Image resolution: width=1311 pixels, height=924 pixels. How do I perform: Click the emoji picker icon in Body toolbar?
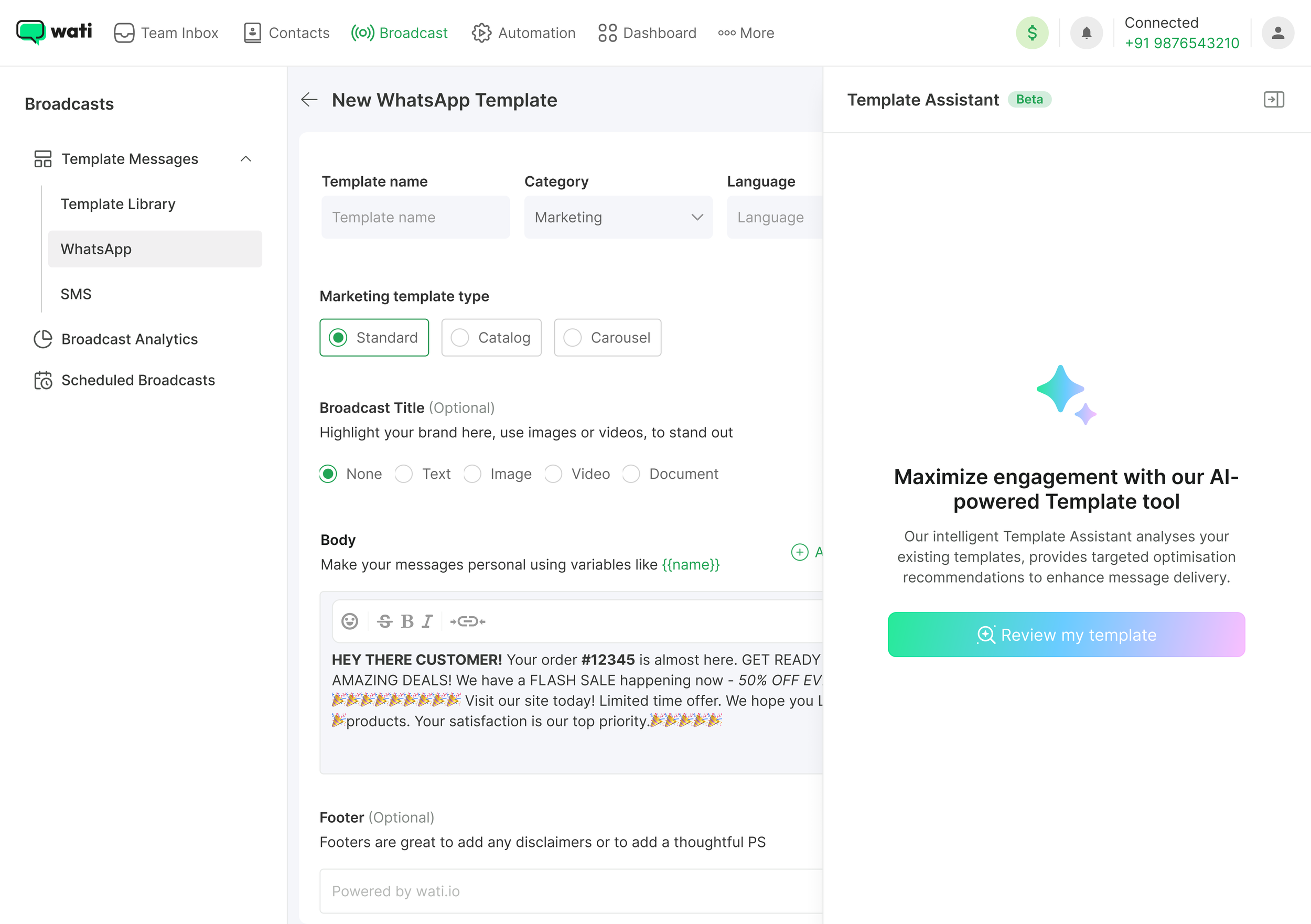(x=349, y=621)
